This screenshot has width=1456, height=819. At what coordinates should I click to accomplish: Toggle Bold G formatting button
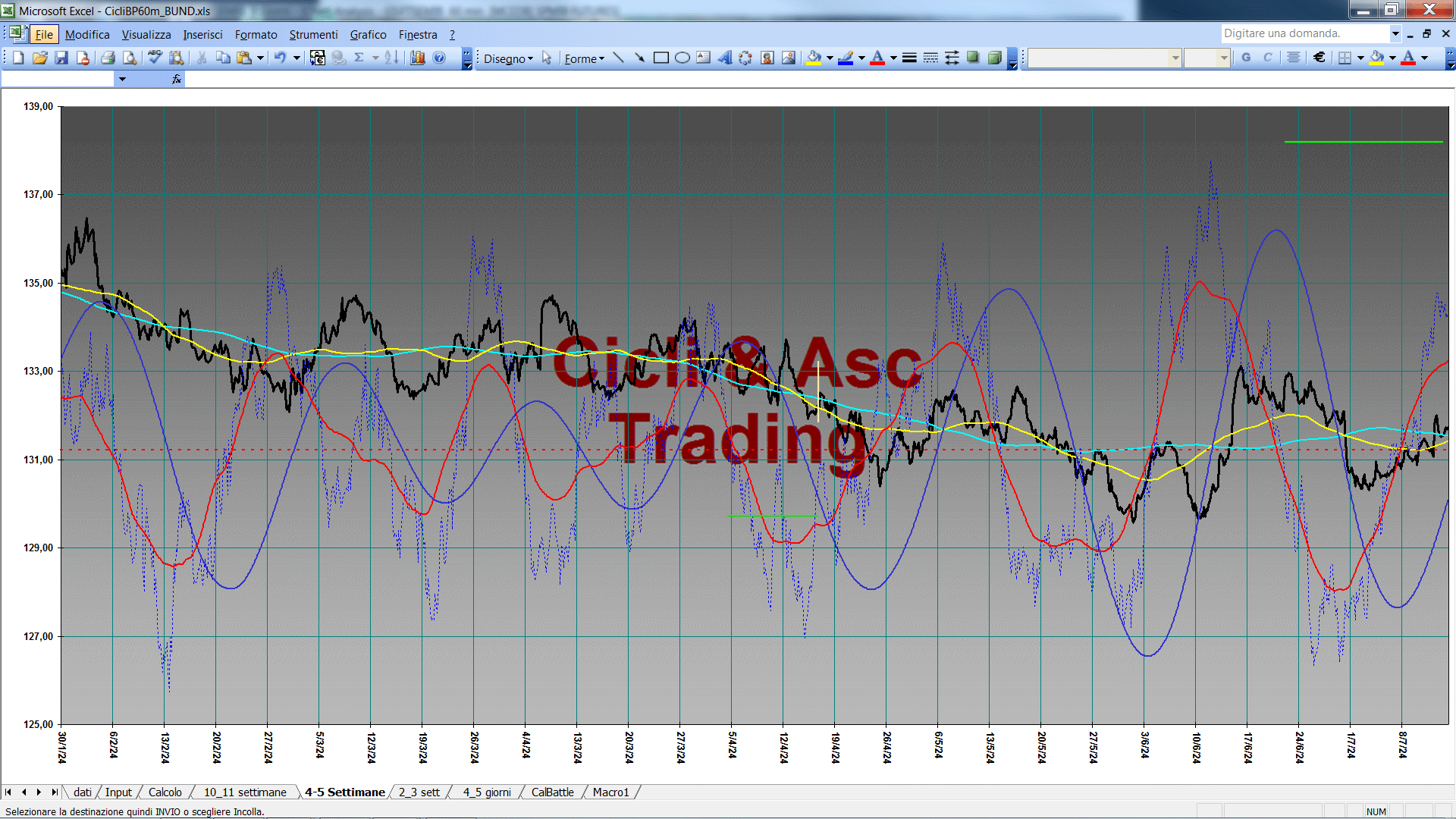[x=1246, y=58]
